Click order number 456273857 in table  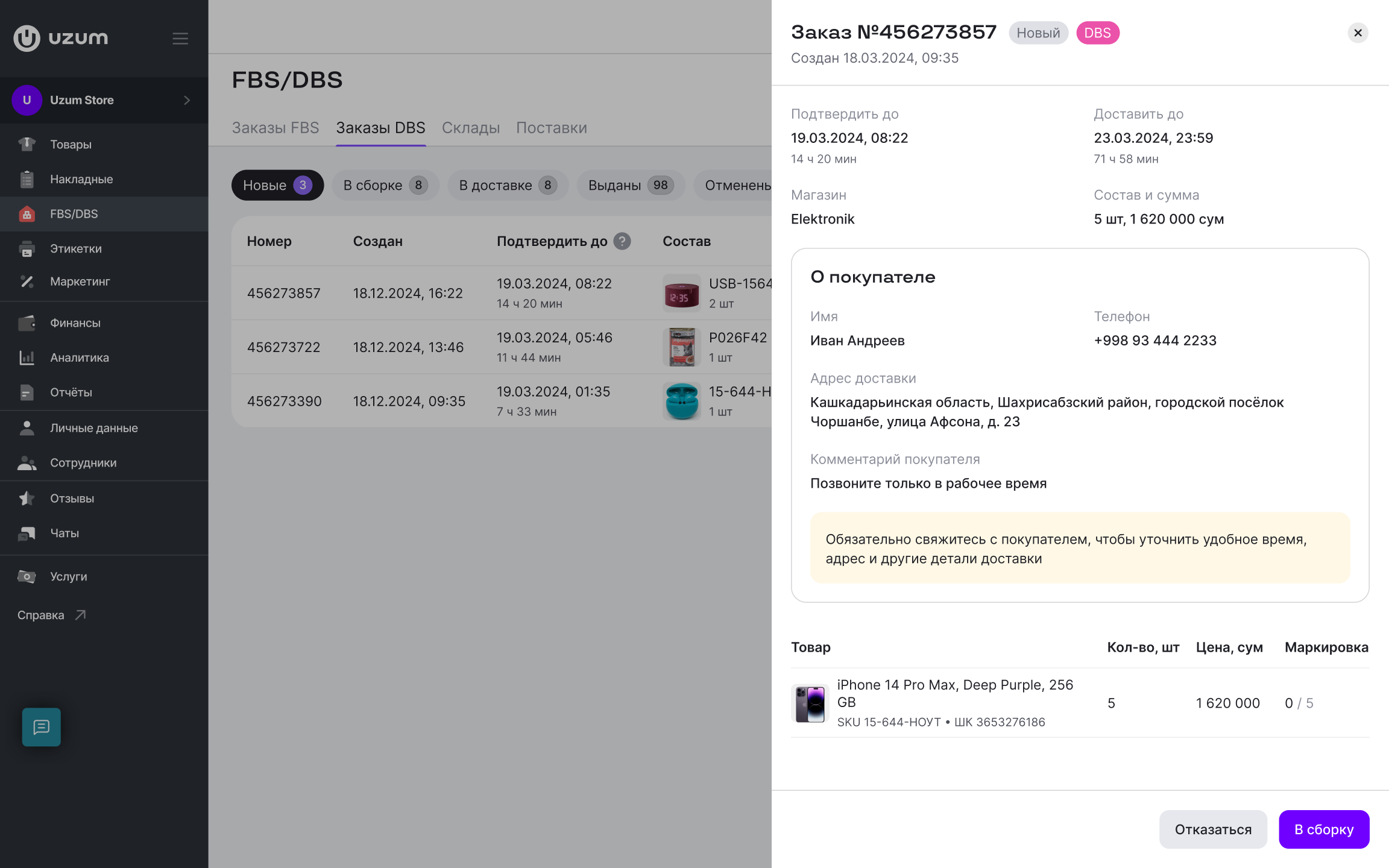pos(284,294)
